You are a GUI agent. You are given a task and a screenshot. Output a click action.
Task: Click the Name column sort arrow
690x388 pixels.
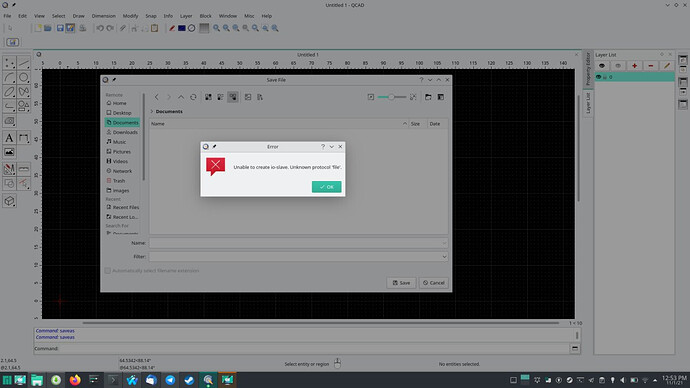[405, 124]
